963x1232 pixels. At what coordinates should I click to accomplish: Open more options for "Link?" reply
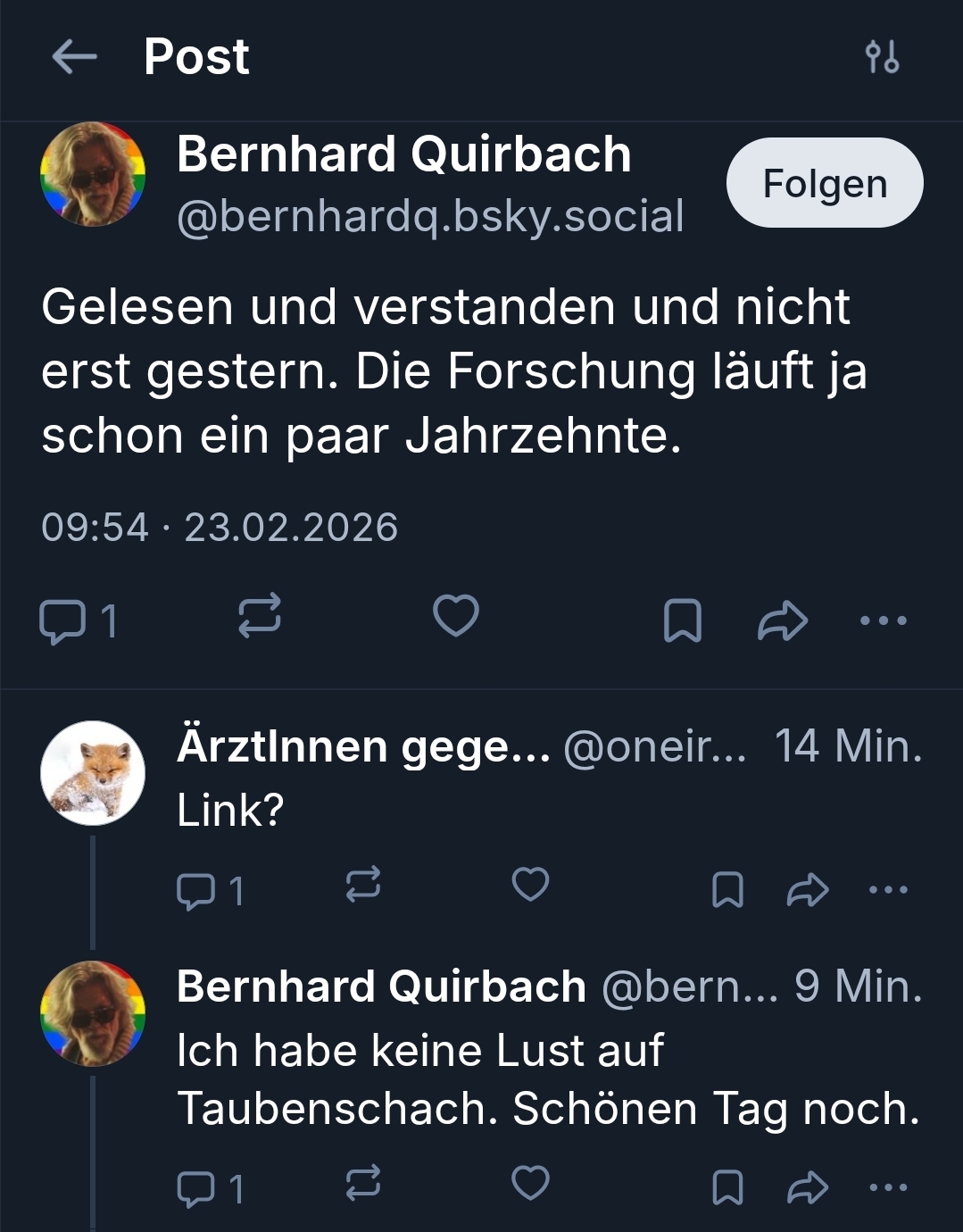(887, 889)
